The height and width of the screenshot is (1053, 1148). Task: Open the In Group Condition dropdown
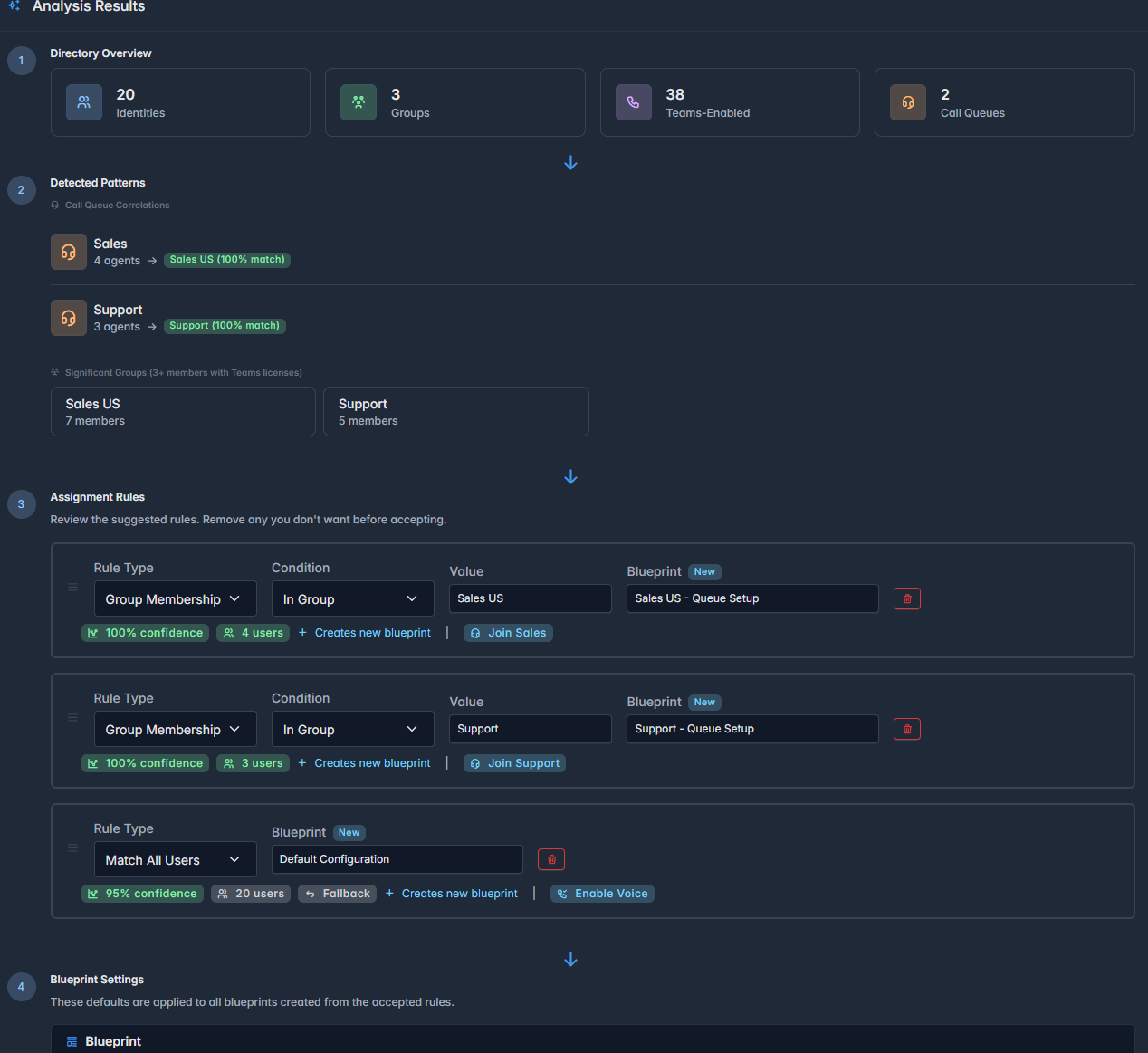[x=352, y=598]
